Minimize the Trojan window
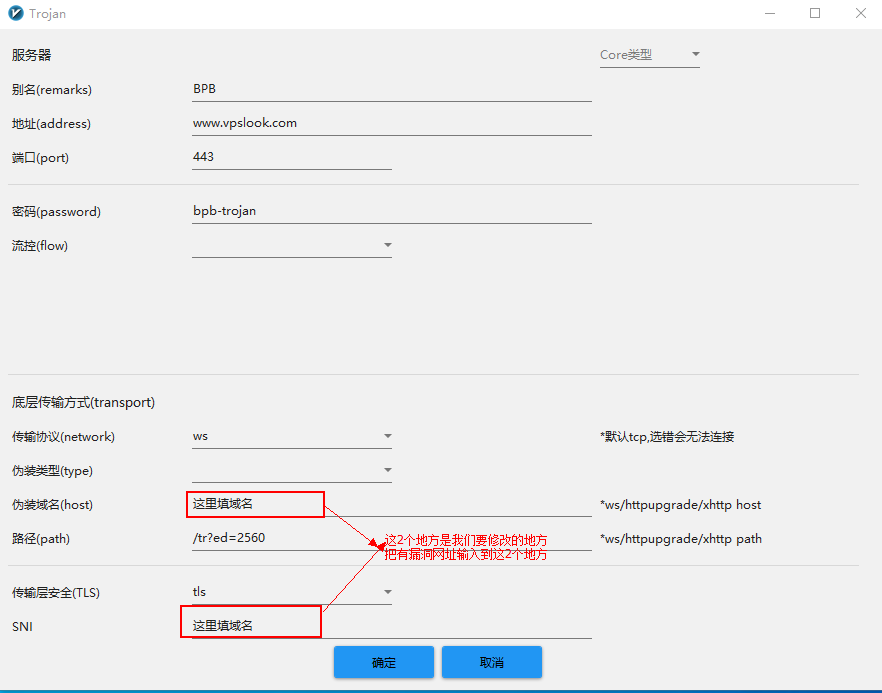 [769, 14]
